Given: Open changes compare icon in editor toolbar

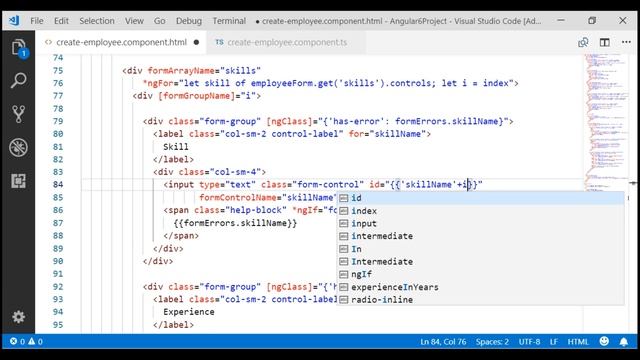Looking at the screenshot, I should point(583,42).
